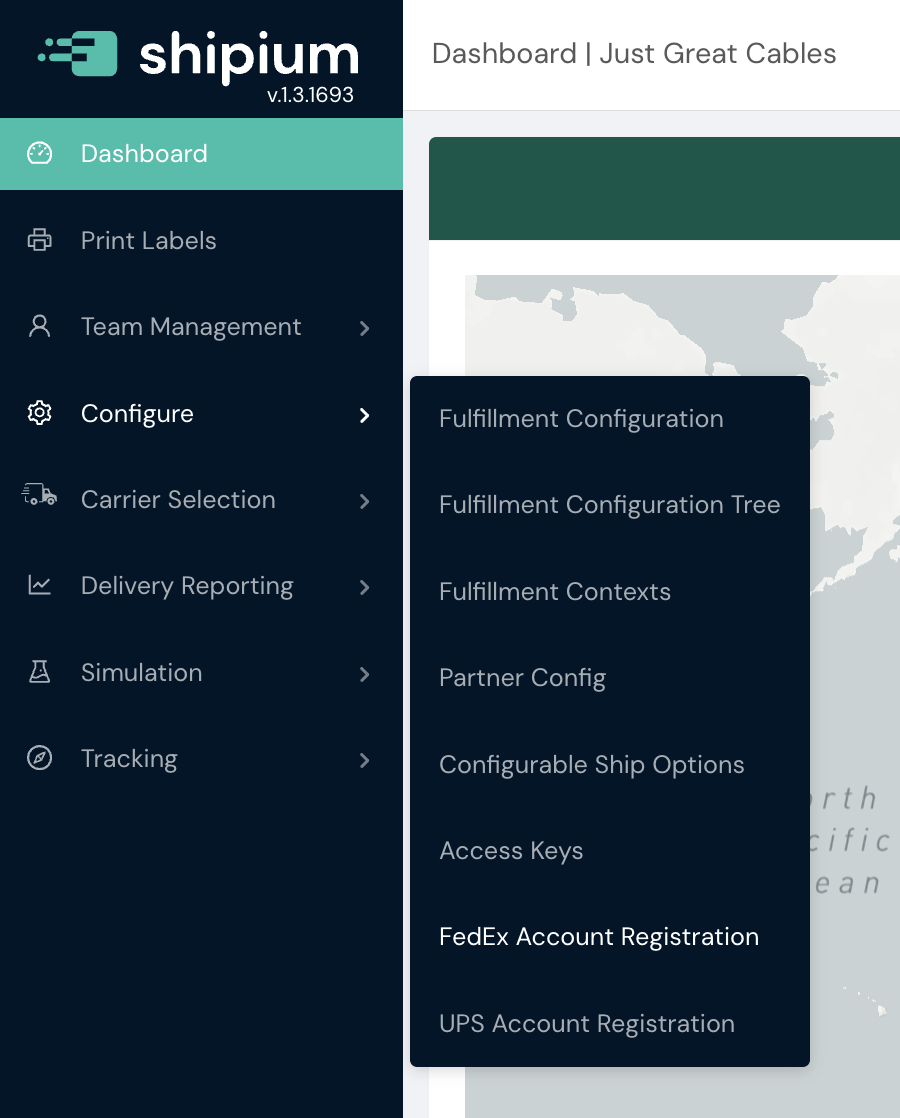
Task: Open the Dashboard menu item
Action: click(201, 154)
